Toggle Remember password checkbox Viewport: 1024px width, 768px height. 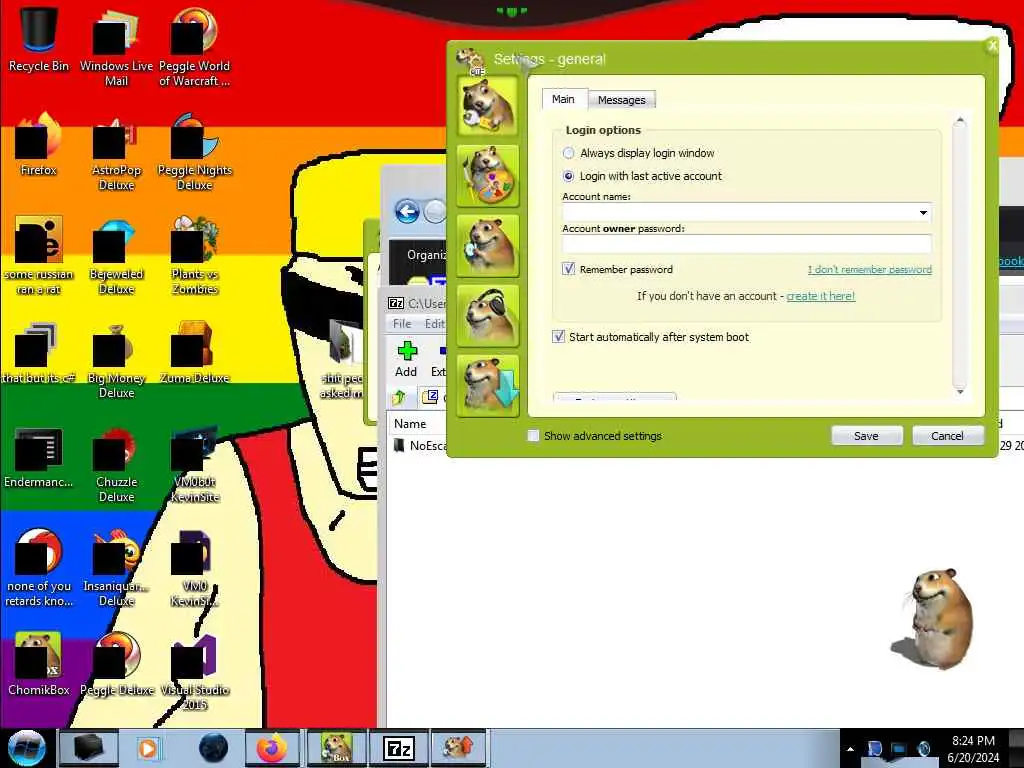(568, 269)
